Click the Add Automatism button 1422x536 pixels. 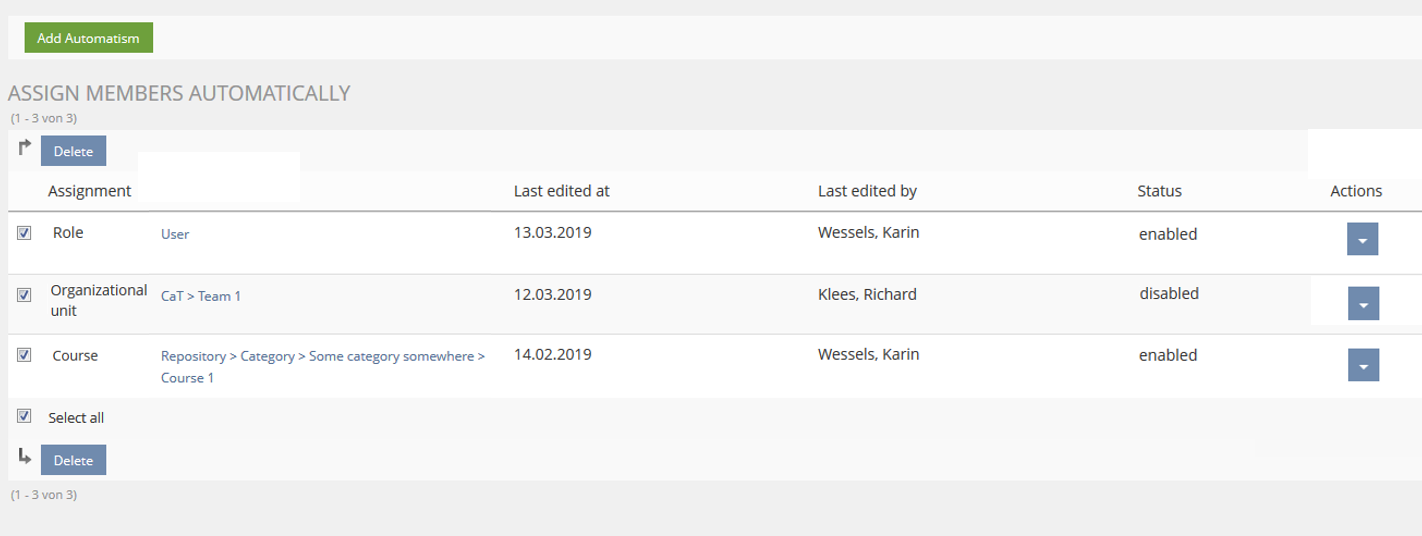tap(88, 38)
